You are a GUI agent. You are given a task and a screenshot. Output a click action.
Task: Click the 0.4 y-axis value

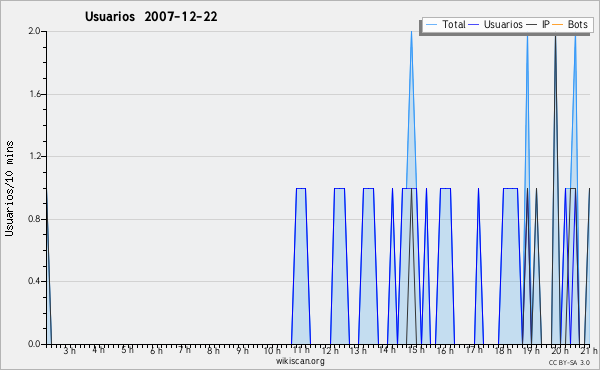(34, 281)
